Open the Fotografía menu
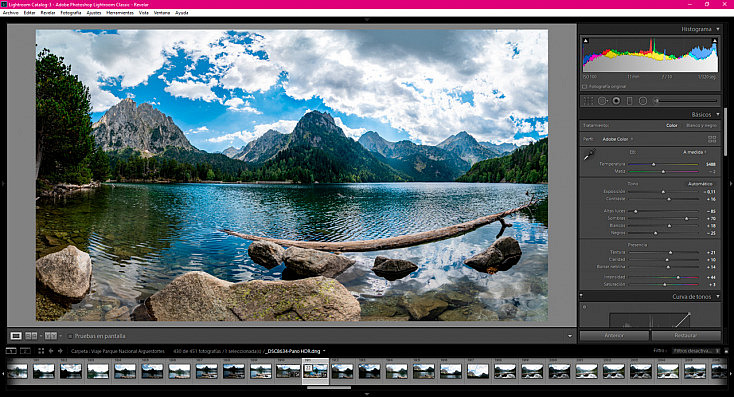Screen dimensions: 734x397 71,13
